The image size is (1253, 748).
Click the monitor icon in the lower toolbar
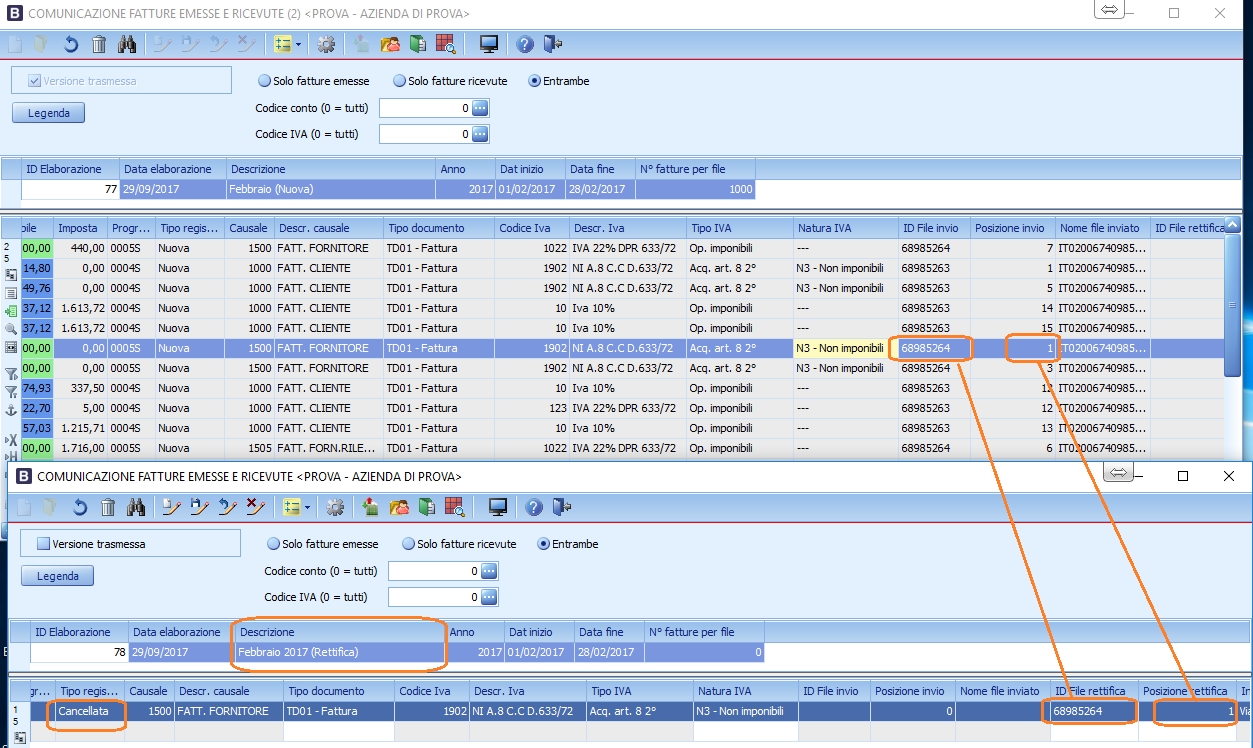(x=498, y=507)
